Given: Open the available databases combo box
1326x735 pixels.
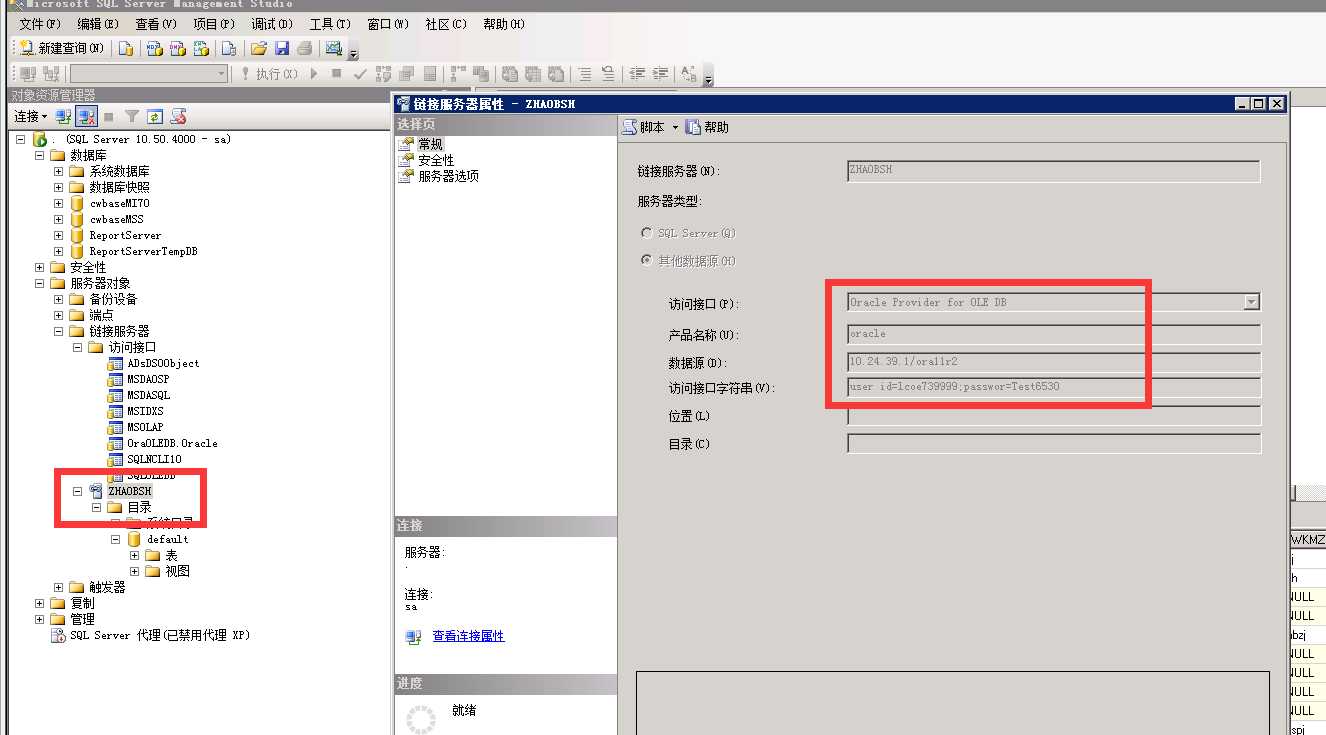Looking at the screenshot, I should point(149,74).
